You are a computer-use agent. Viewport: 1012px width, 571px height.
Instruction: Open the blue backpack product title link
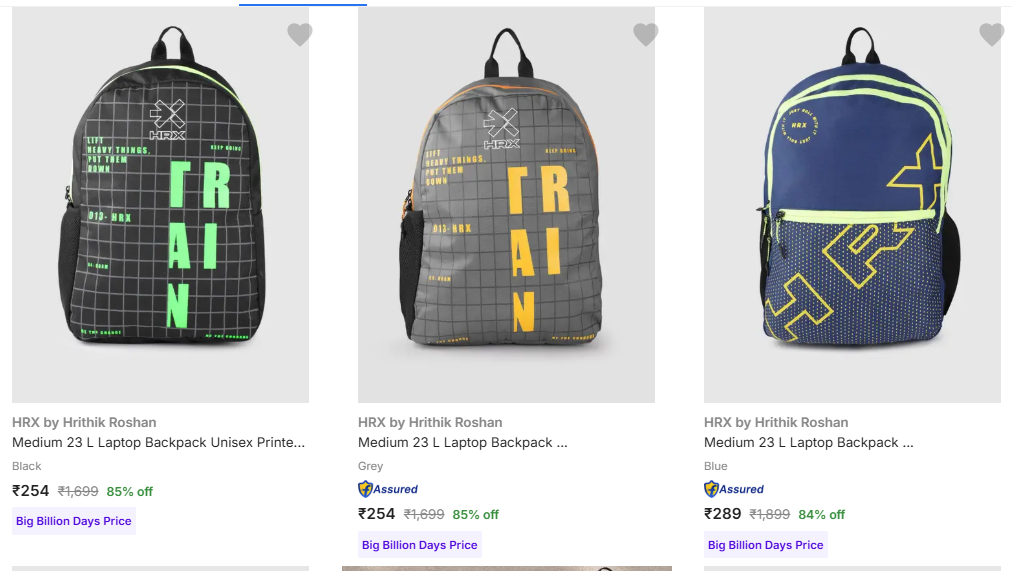808,442
